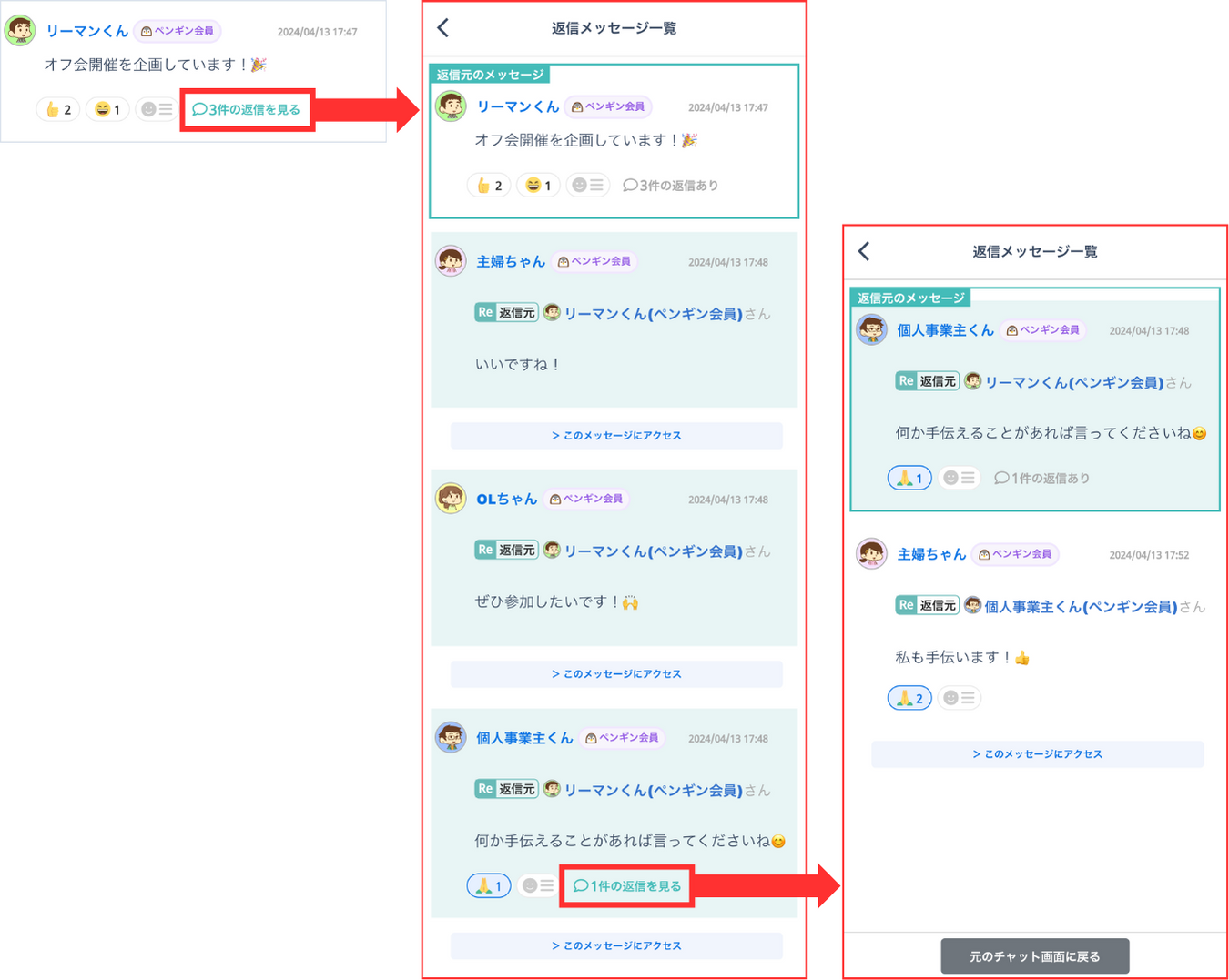
Task: Click the timestamp 2024/04/13 17:47 in the left snippet
Action: coord(317,32)
